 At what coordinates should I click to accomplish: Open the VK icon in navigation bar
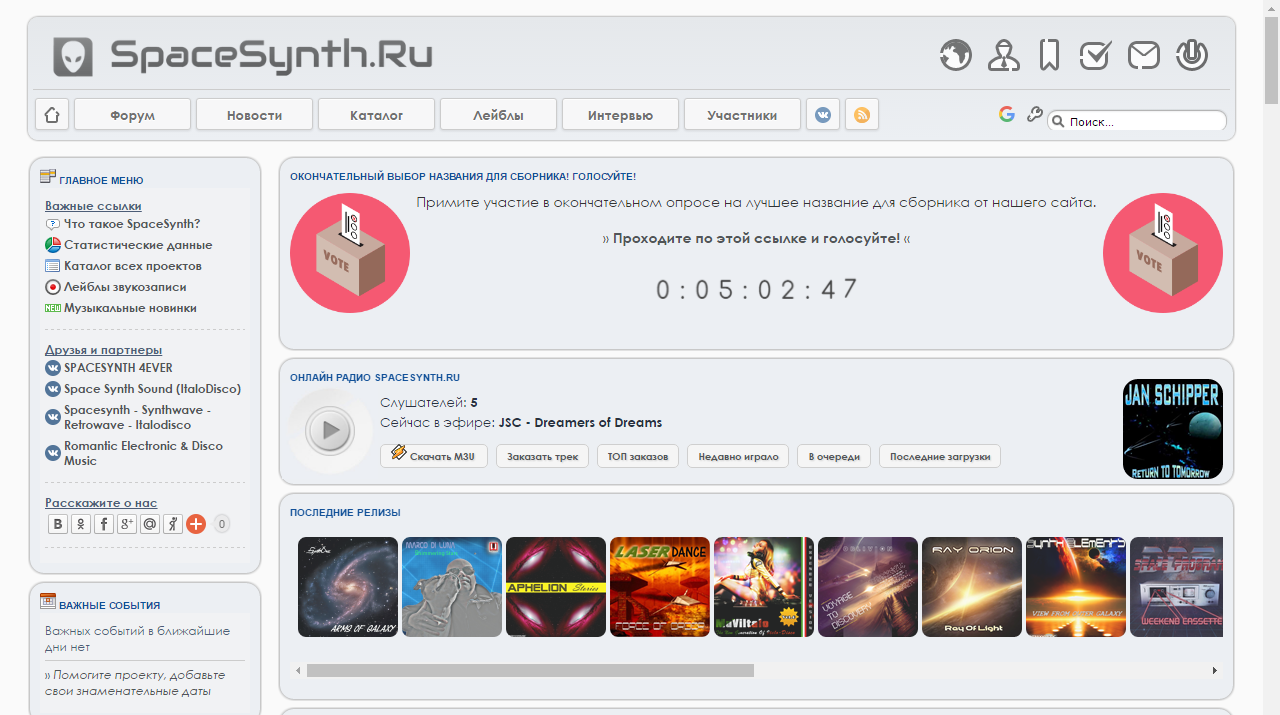823,114
